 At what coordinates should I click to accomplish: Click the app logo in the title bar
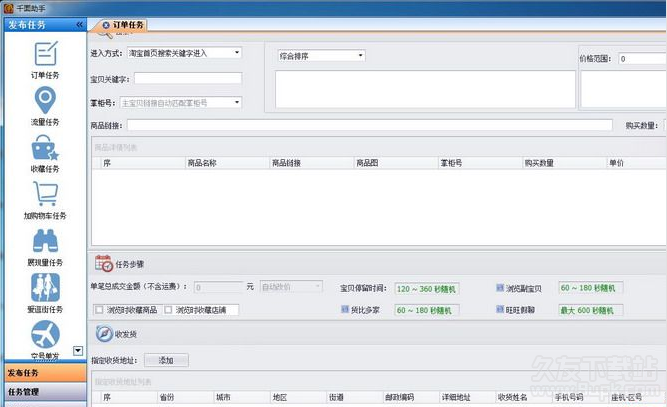click(x=9, y=8)
